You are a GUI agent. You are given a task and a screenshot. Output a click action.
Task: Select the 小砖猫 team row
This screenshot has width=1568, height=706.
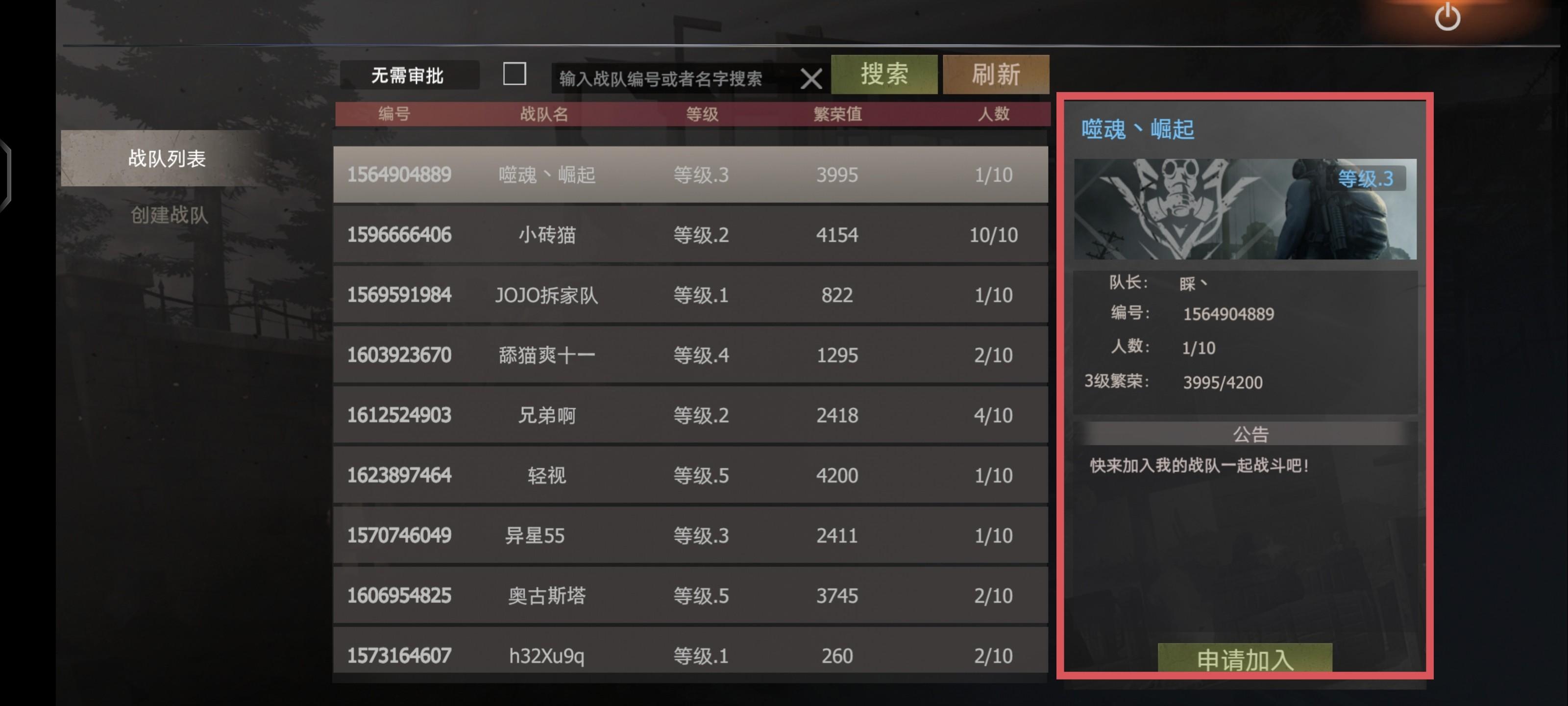click(x=690, y=234)
